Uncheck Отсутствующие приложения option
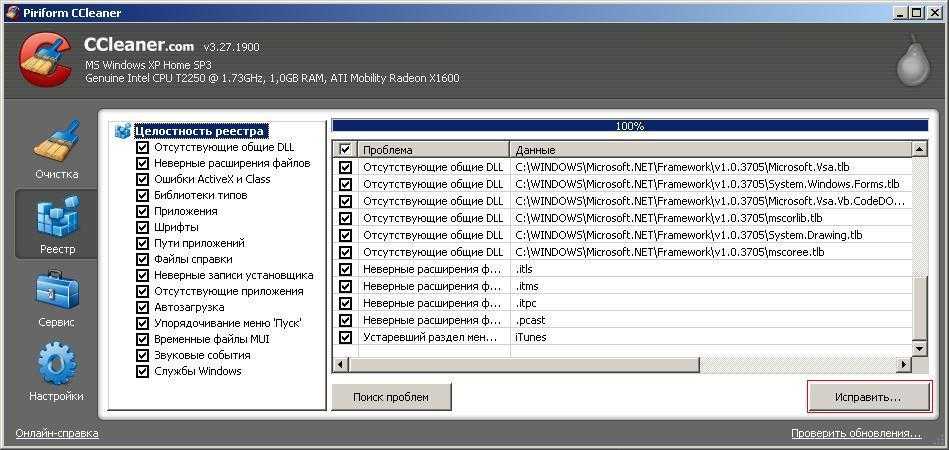Screen dimensions: 949x450 coord(142,292)
